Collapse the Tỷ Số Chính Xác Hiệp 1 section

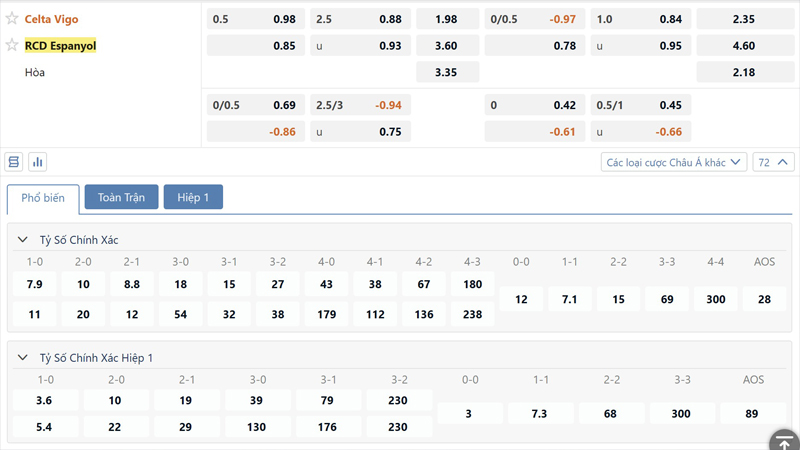[x=22, y=358]
